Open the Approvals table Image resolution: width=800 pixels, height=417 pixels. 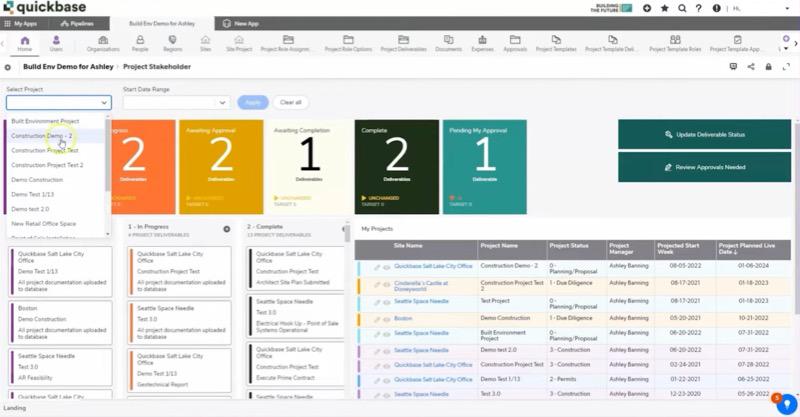point(515,43)
